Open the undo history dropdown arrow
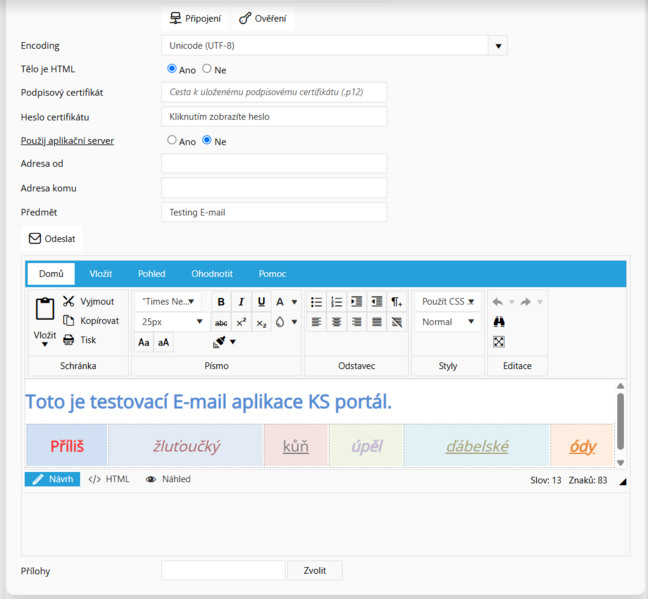 pyautogui.click(x=512, y=302)
